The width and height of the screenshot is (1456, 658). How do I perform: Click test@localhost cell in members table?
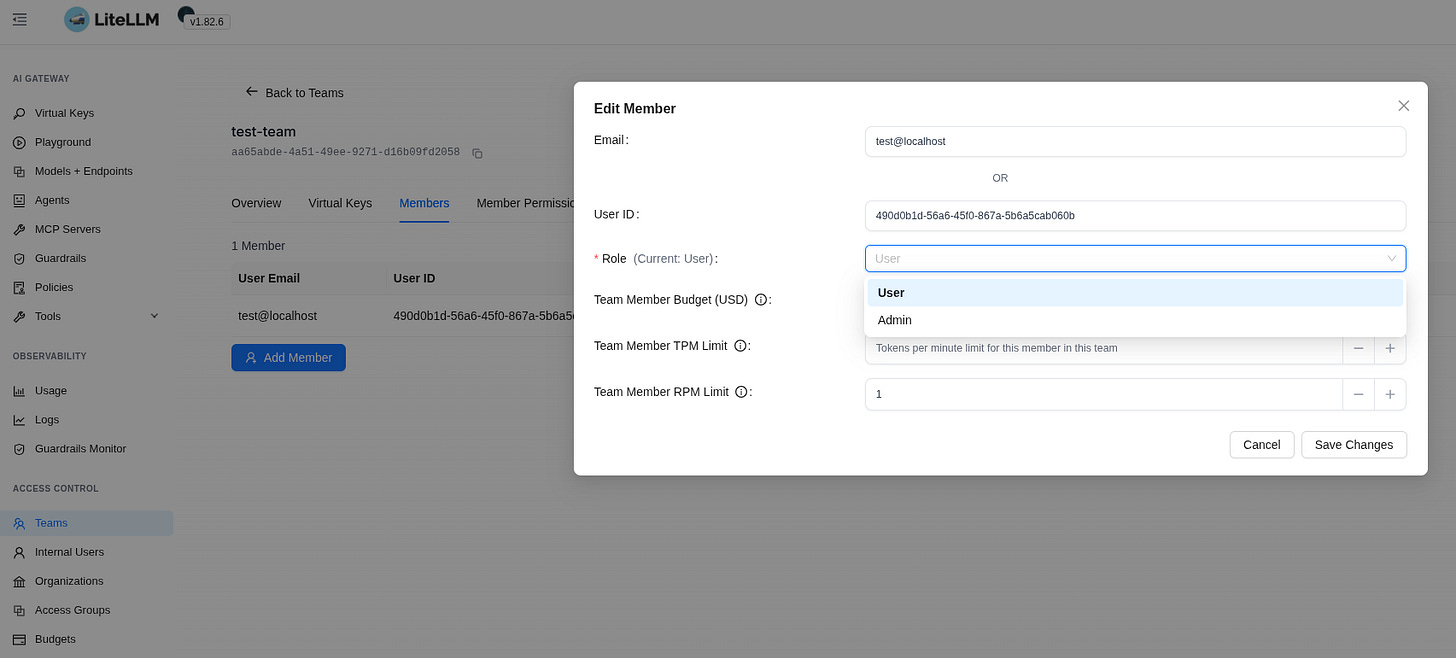277,315
